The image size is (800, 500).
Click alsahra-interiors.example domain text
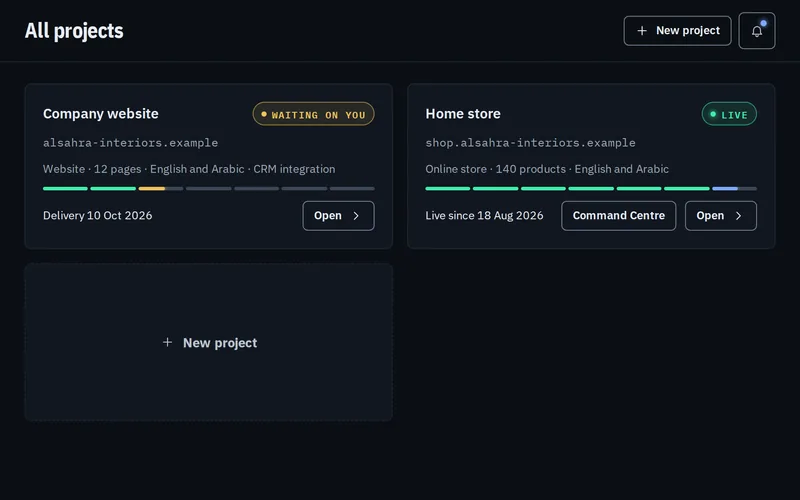(x=130, y=143)
